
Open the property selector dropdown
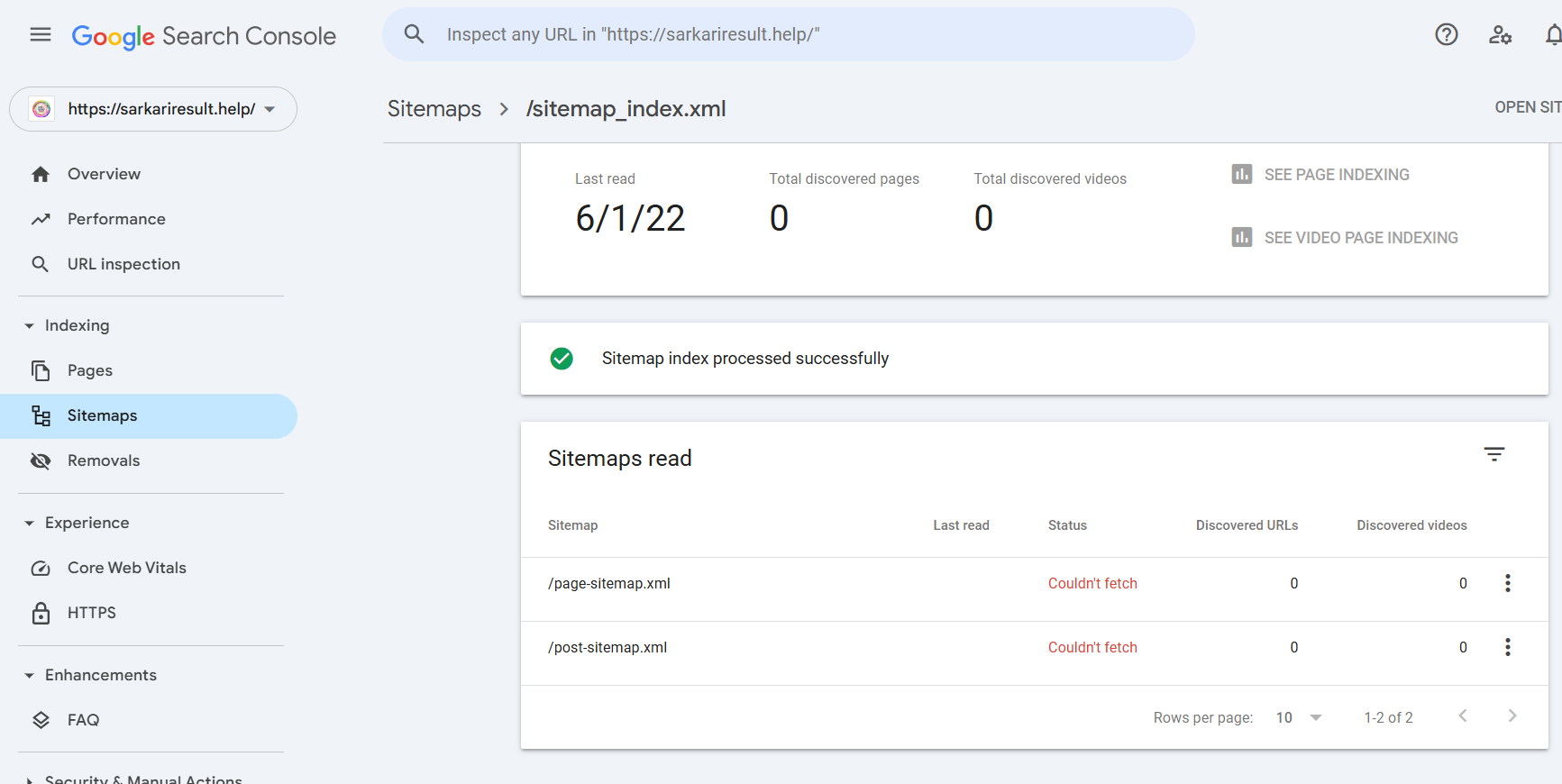[x=153, y=109]
